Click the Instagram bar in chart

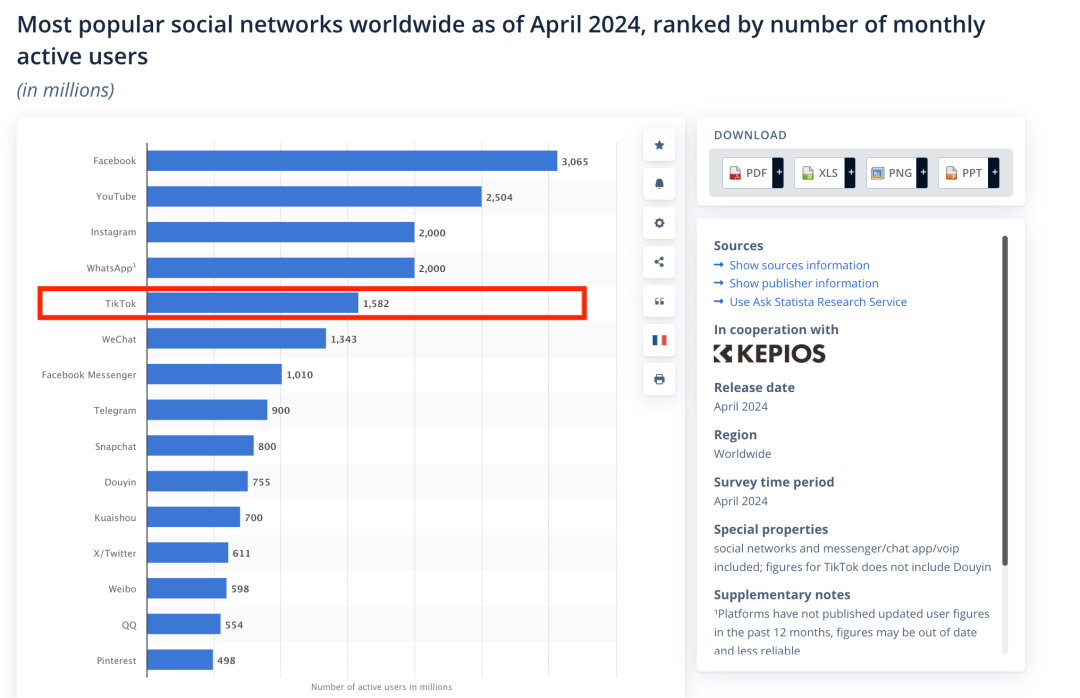(x=281, y=232)
